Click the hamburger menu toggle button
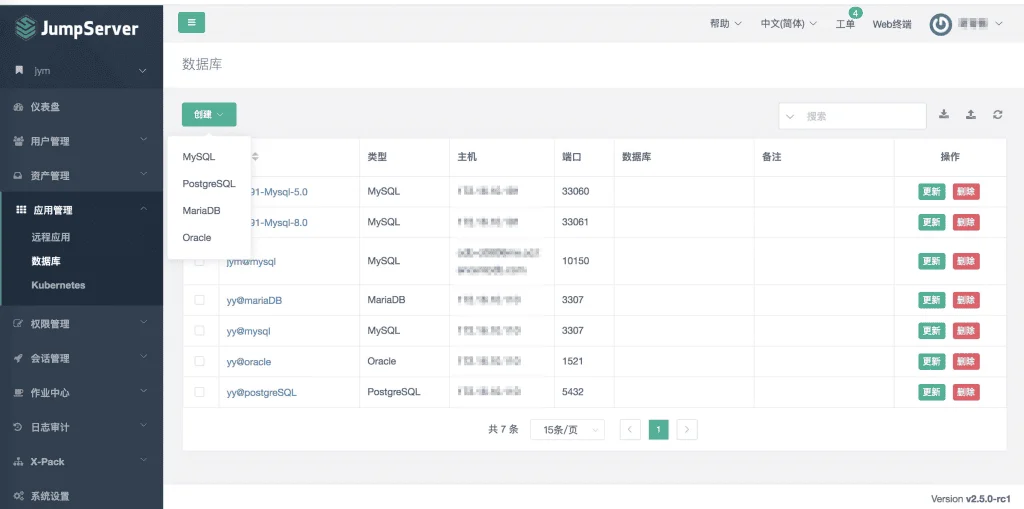The height and width of the screenshot is (509, 1024). (x=191, y=22)
